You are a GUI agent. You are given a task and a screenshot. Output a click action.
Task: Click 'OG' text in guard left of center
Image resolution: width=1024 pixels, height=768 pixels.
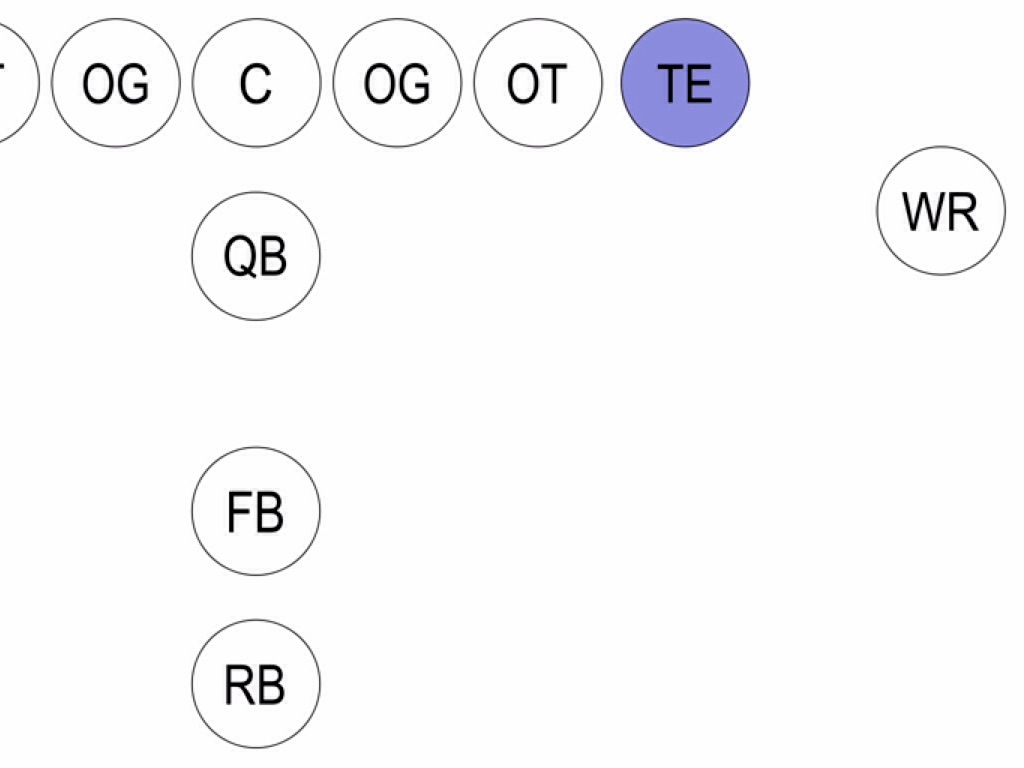point(116,84)
